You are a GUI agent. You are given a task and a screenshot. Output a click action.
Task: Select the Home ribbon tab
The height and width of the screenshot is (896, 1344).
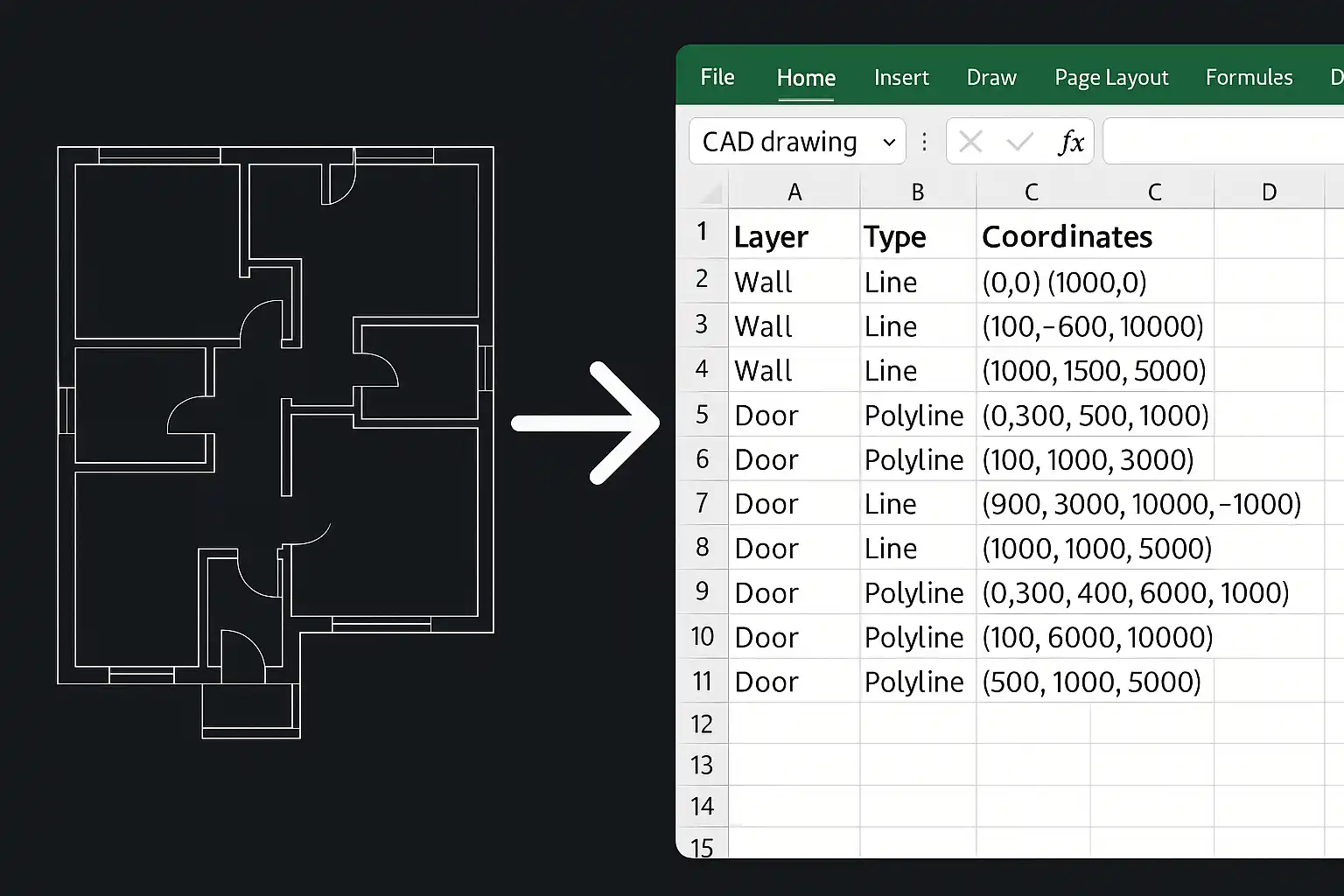(x=806, y=78)
